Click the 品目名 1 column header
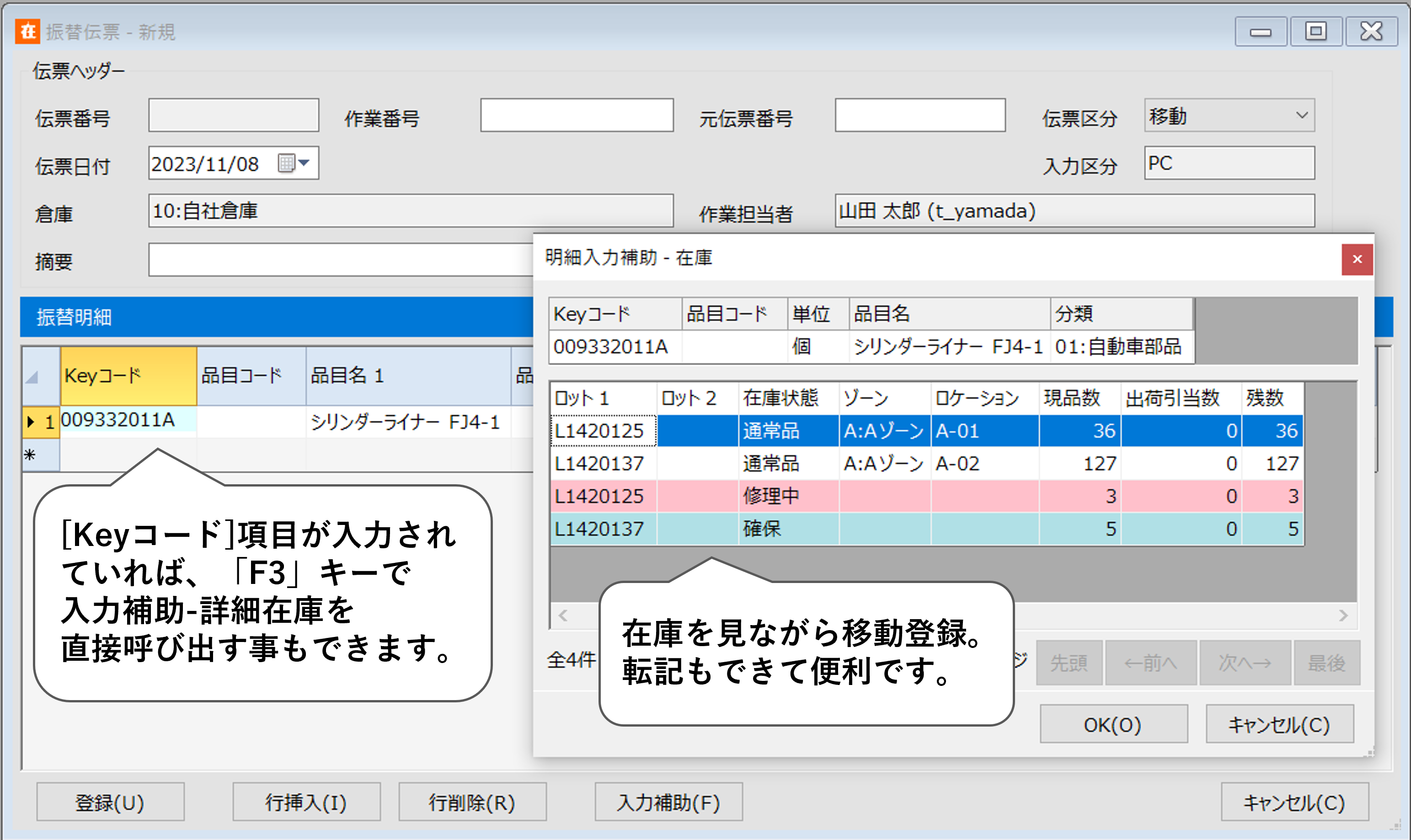This screenshot has height=840, width=1411. [409, 376]
